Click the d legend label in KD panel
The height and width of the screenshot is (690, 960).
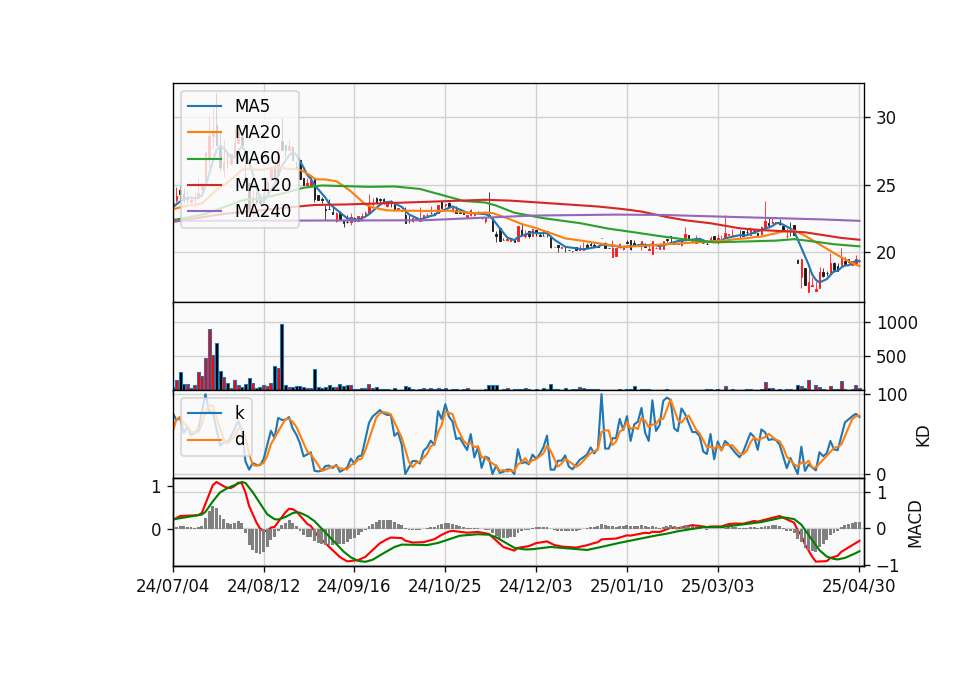click(x=240, y=439)
